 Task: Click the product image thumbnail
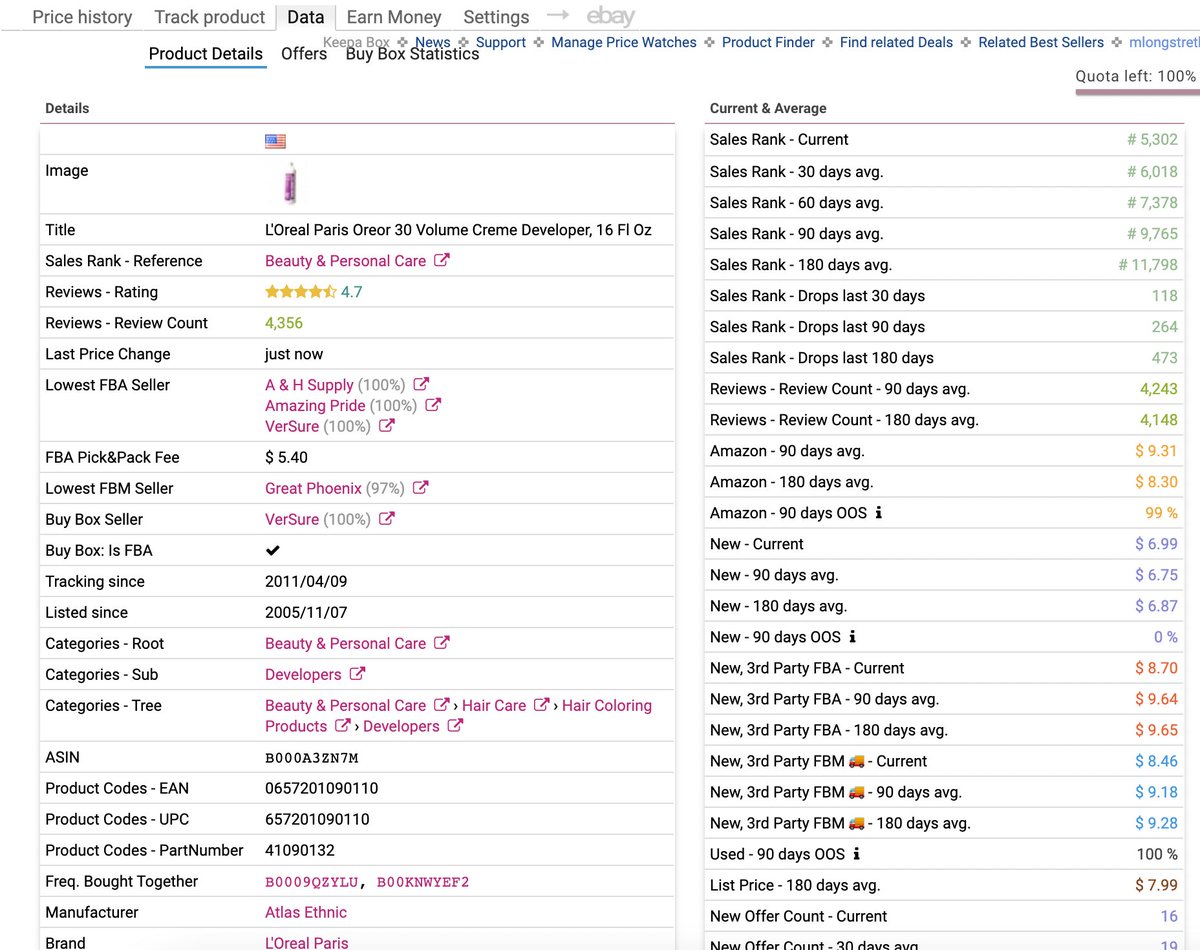tap(290, 184)
